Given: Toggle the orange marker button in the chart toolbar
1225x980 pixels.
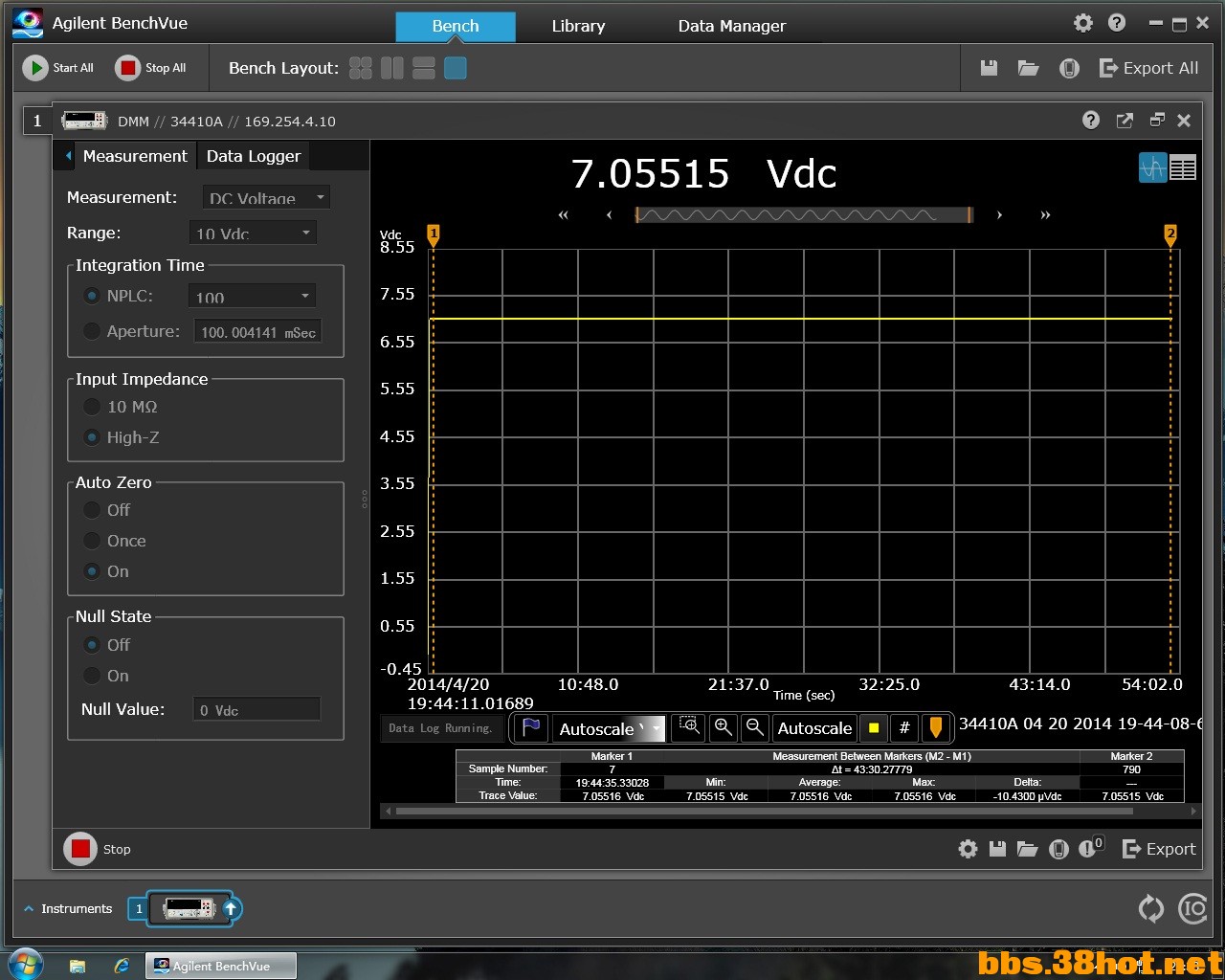Looking at the screenshot, I should (936, 728).
